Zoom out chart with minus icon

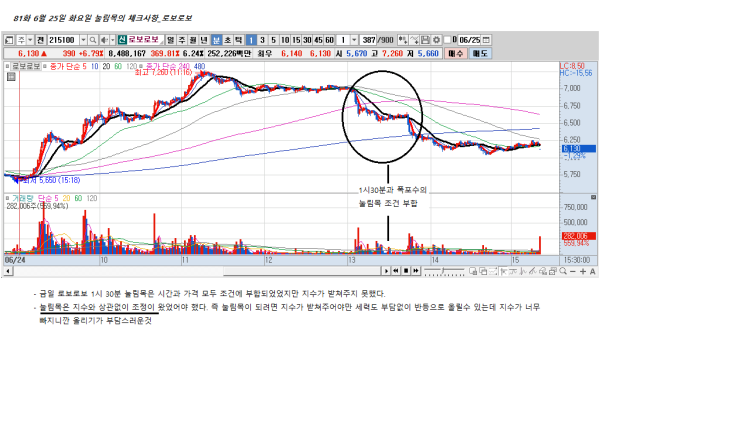(x=573, y=271)
